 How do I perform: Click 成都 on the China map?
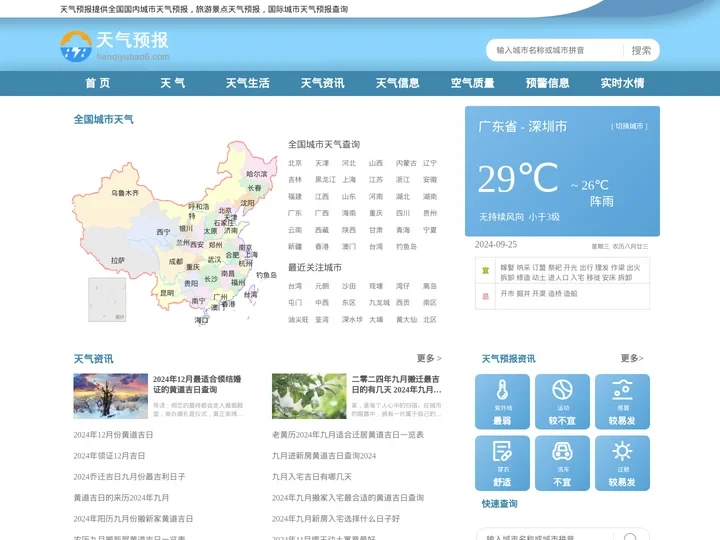(176, 261)
